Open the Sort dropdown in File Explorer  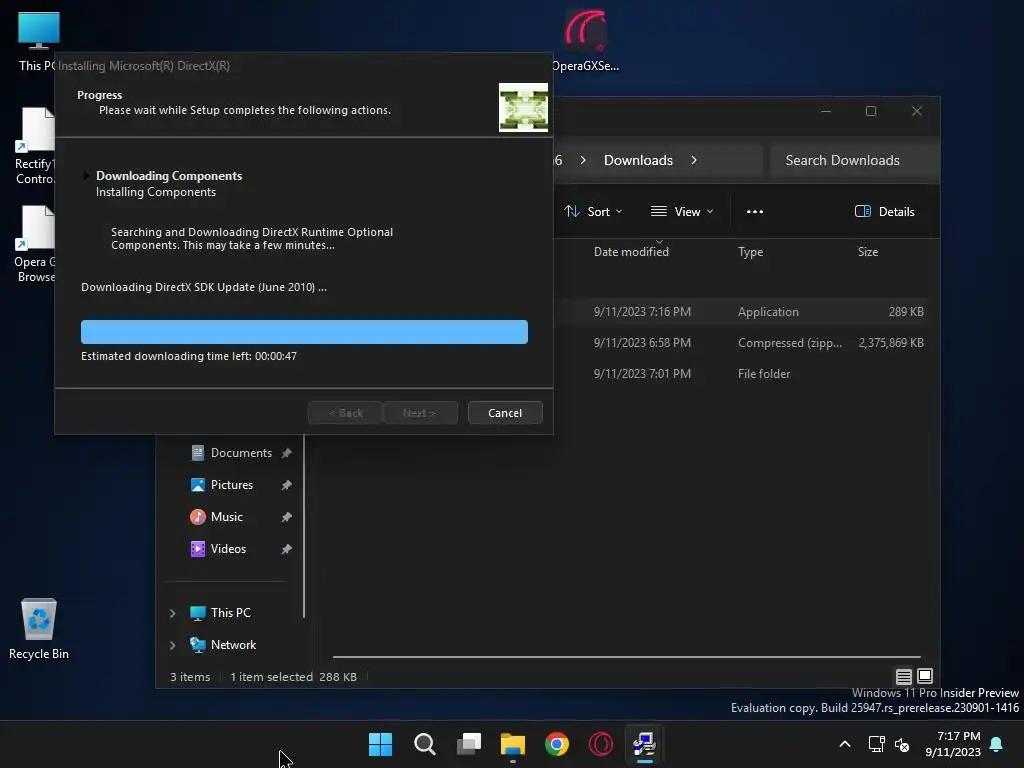[x=593, y=212]
